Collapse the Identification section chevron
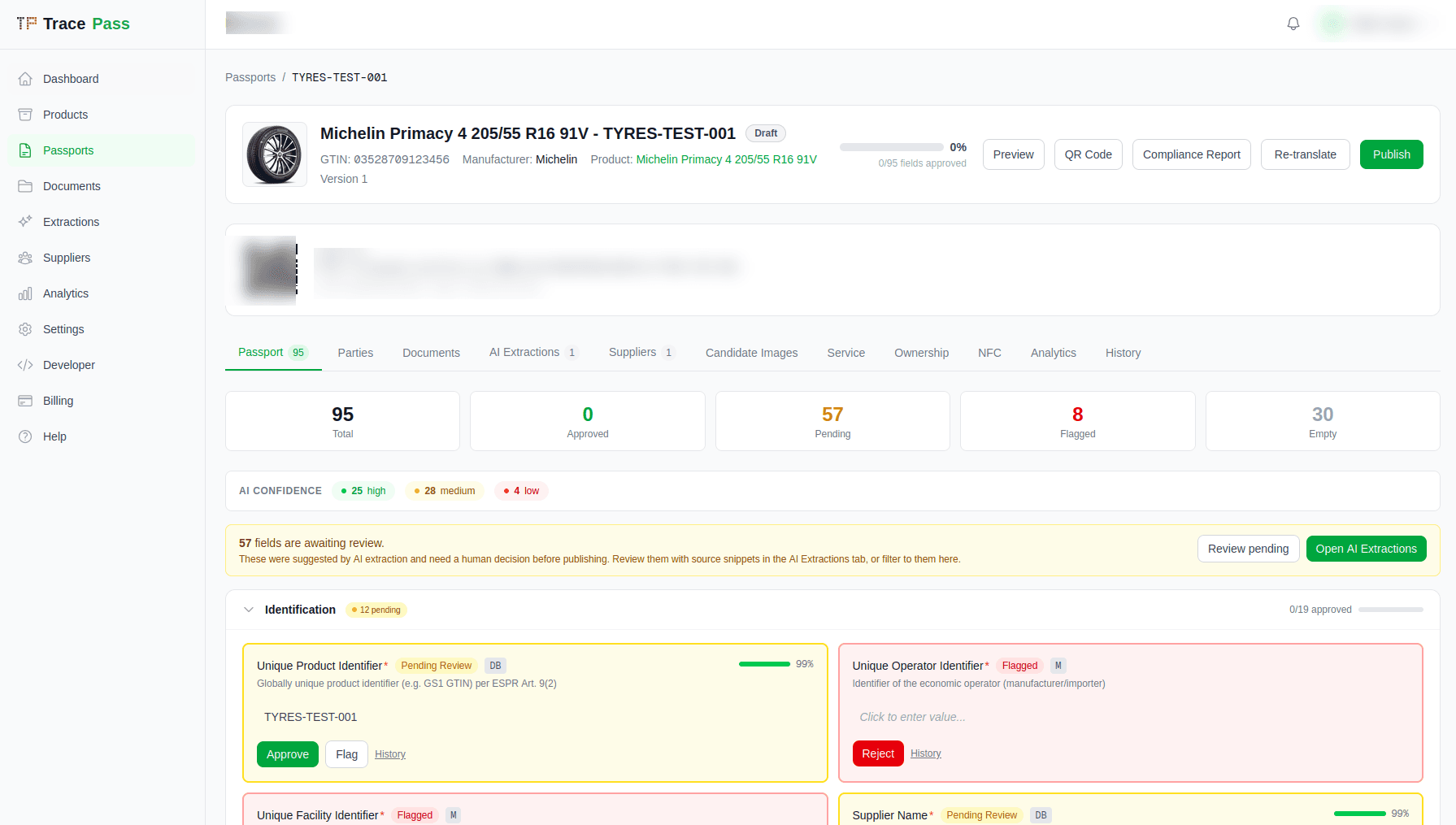The height and width of the screenshot is (825, 1456). coord(249,610)
